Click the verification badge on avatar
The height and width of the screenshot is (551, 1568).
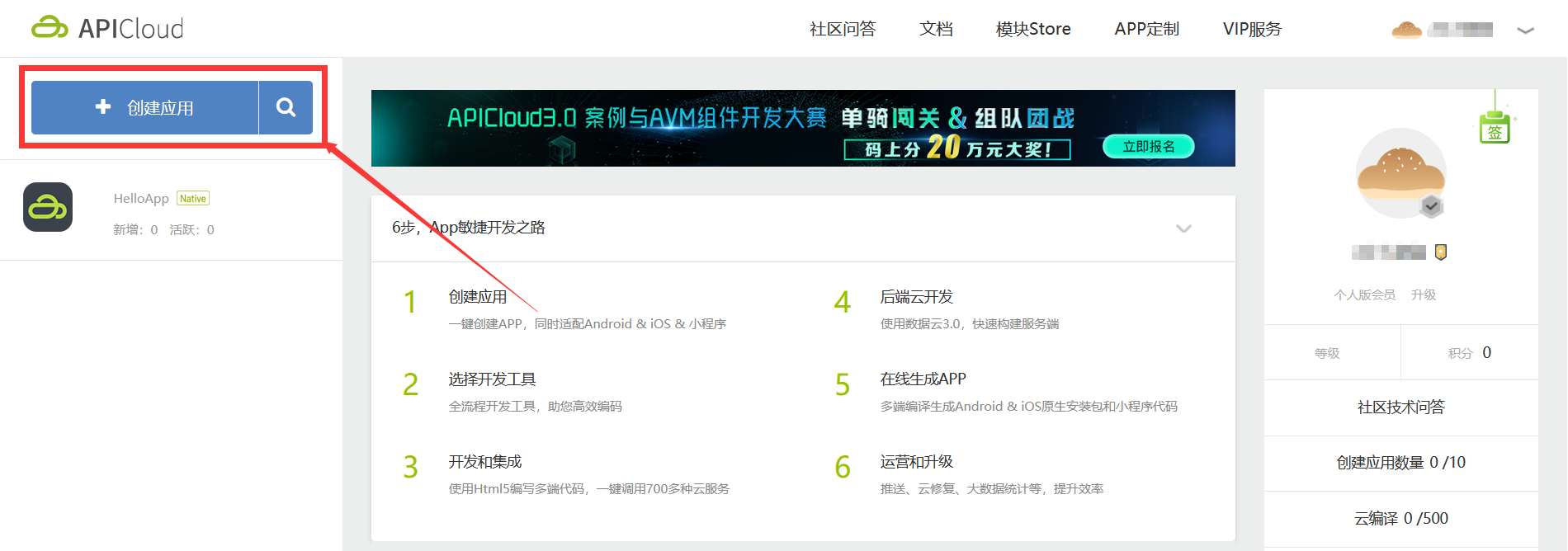(x=1432, y=206)
